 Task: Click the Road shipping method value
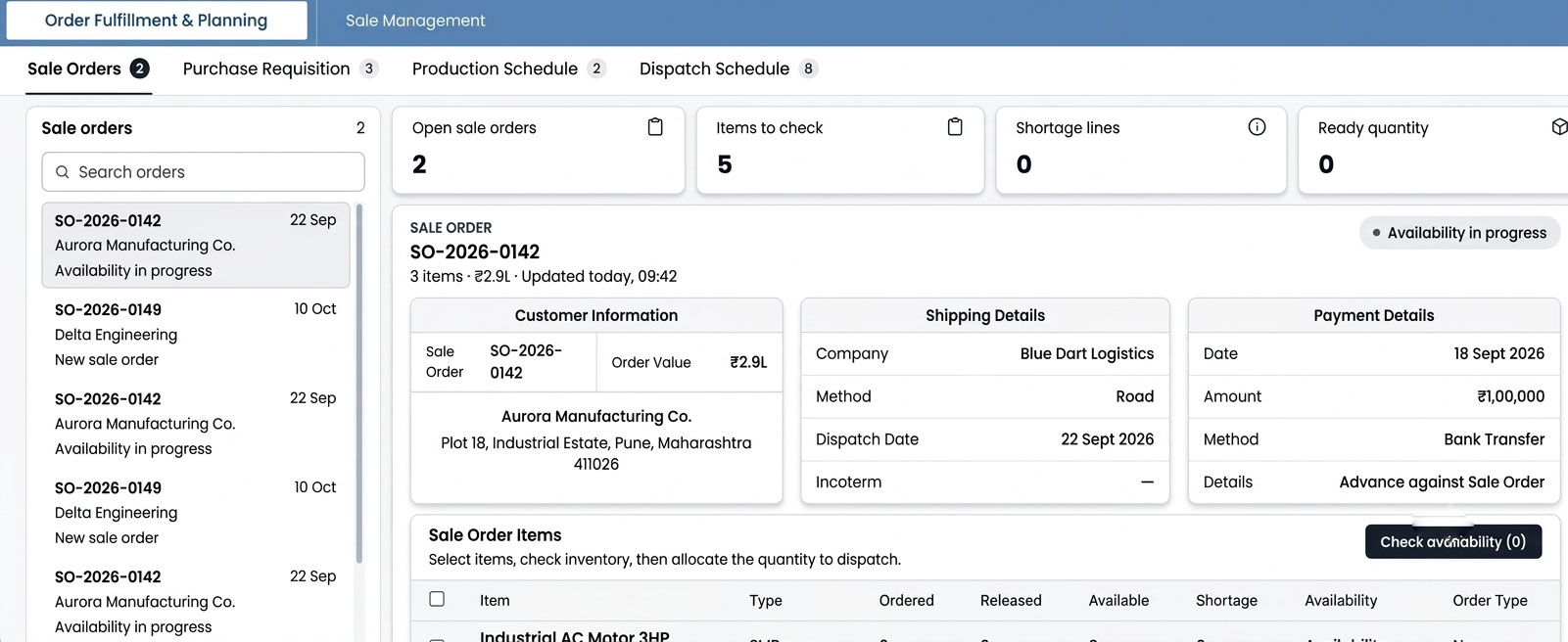1135,396
